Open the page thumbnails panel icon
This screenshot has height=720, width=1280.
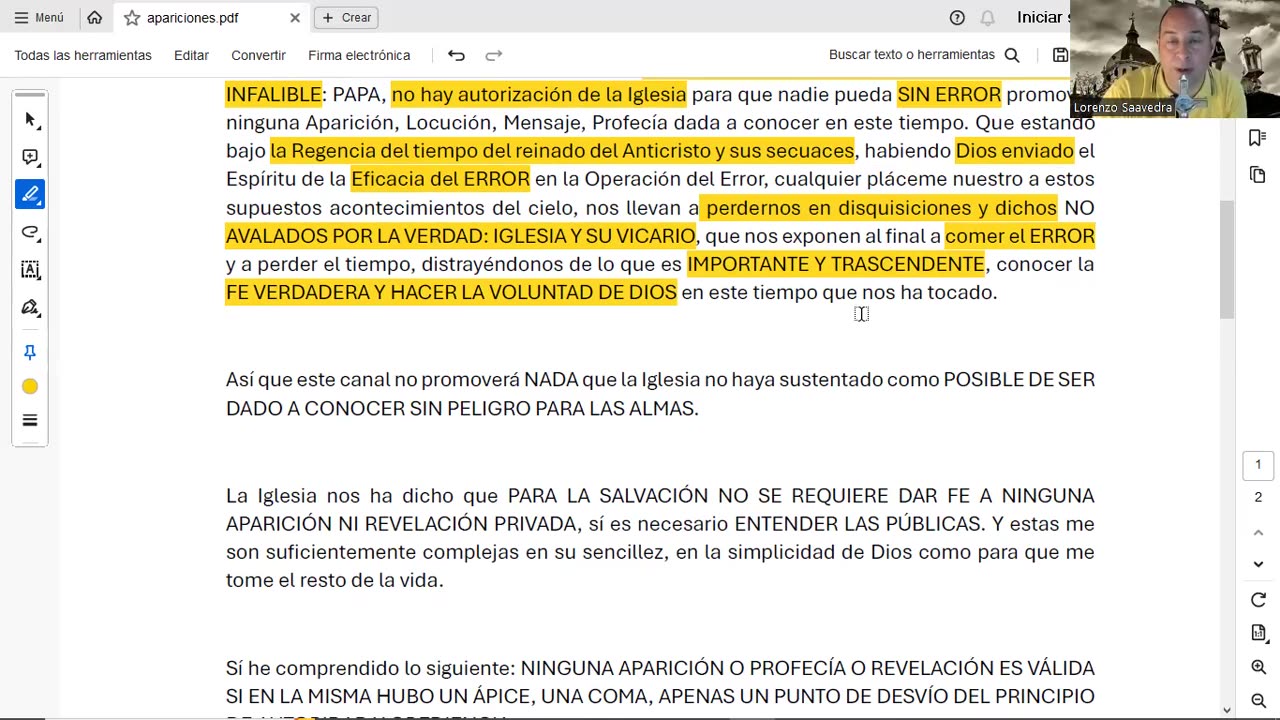tap(1258, 175)
